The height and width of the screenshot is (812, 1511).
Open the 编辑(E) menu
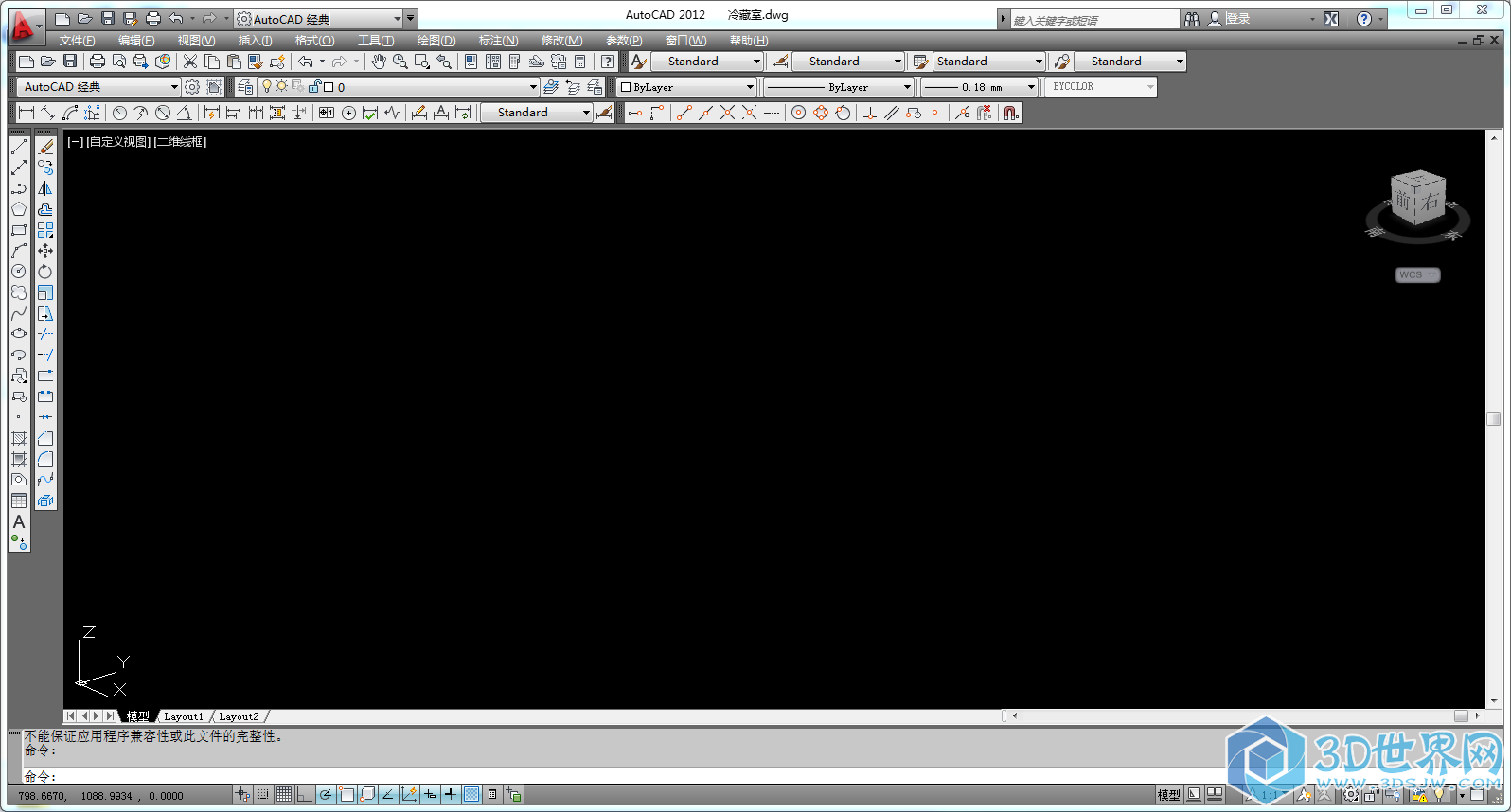(136, 41)
